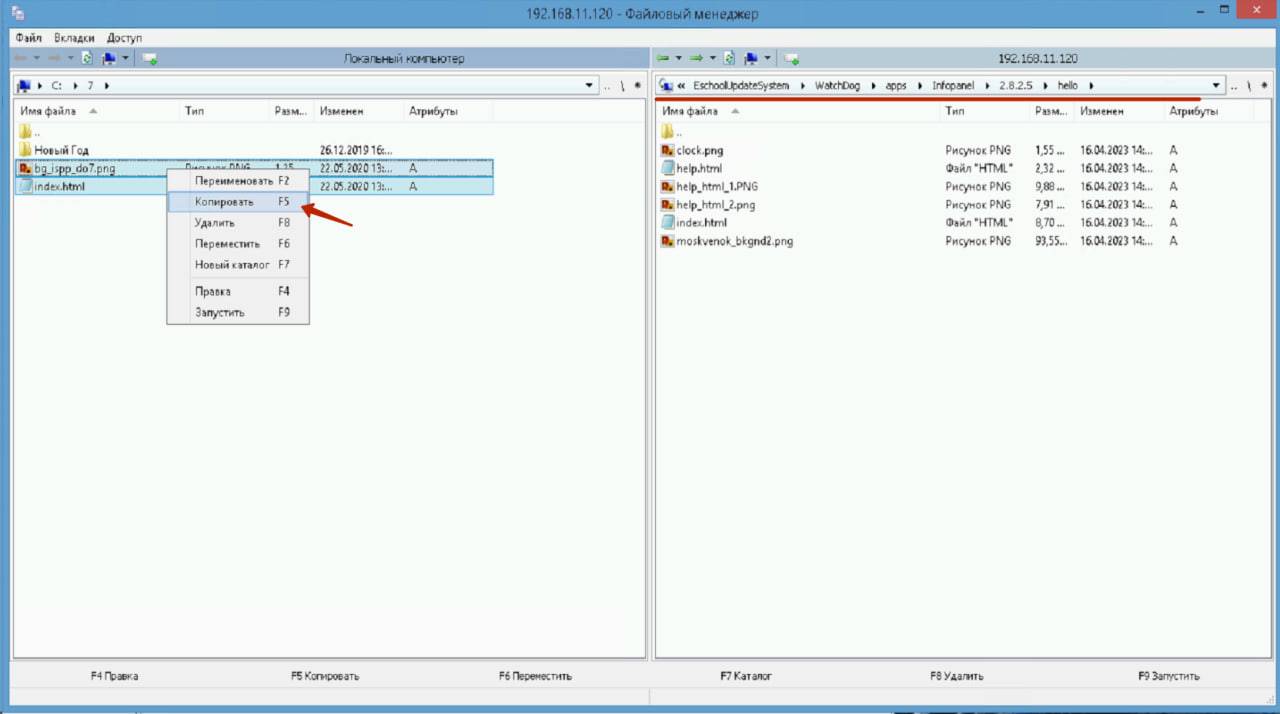Click the parent folder icon in the remote file list
This screenshot has height=714, width=1280.
(668, 132)
